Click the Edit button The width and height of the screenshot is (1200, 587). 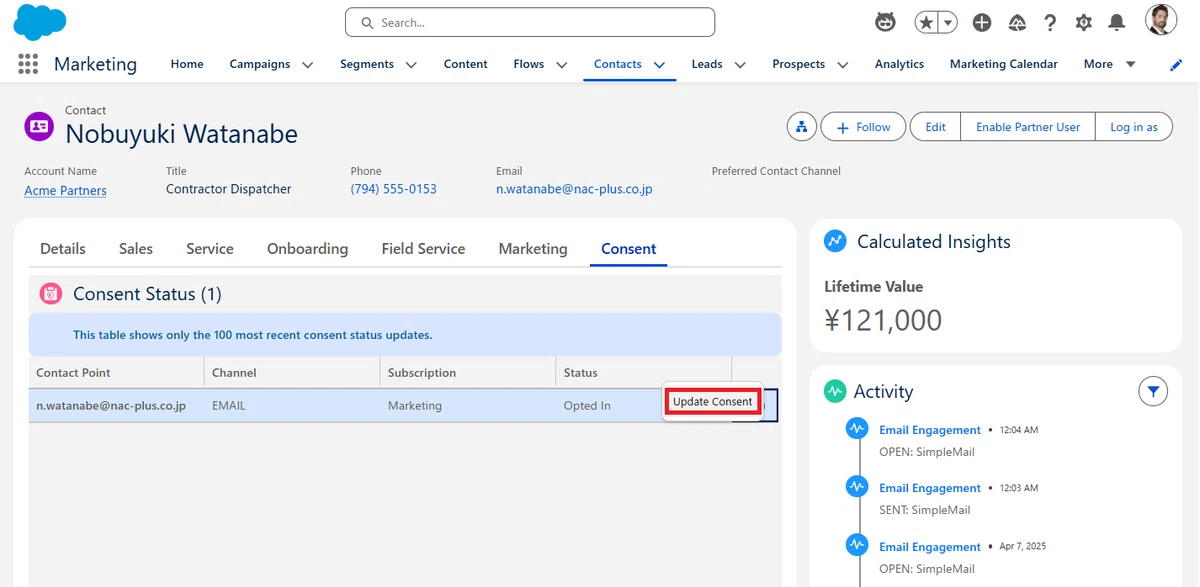click(935, 127)
